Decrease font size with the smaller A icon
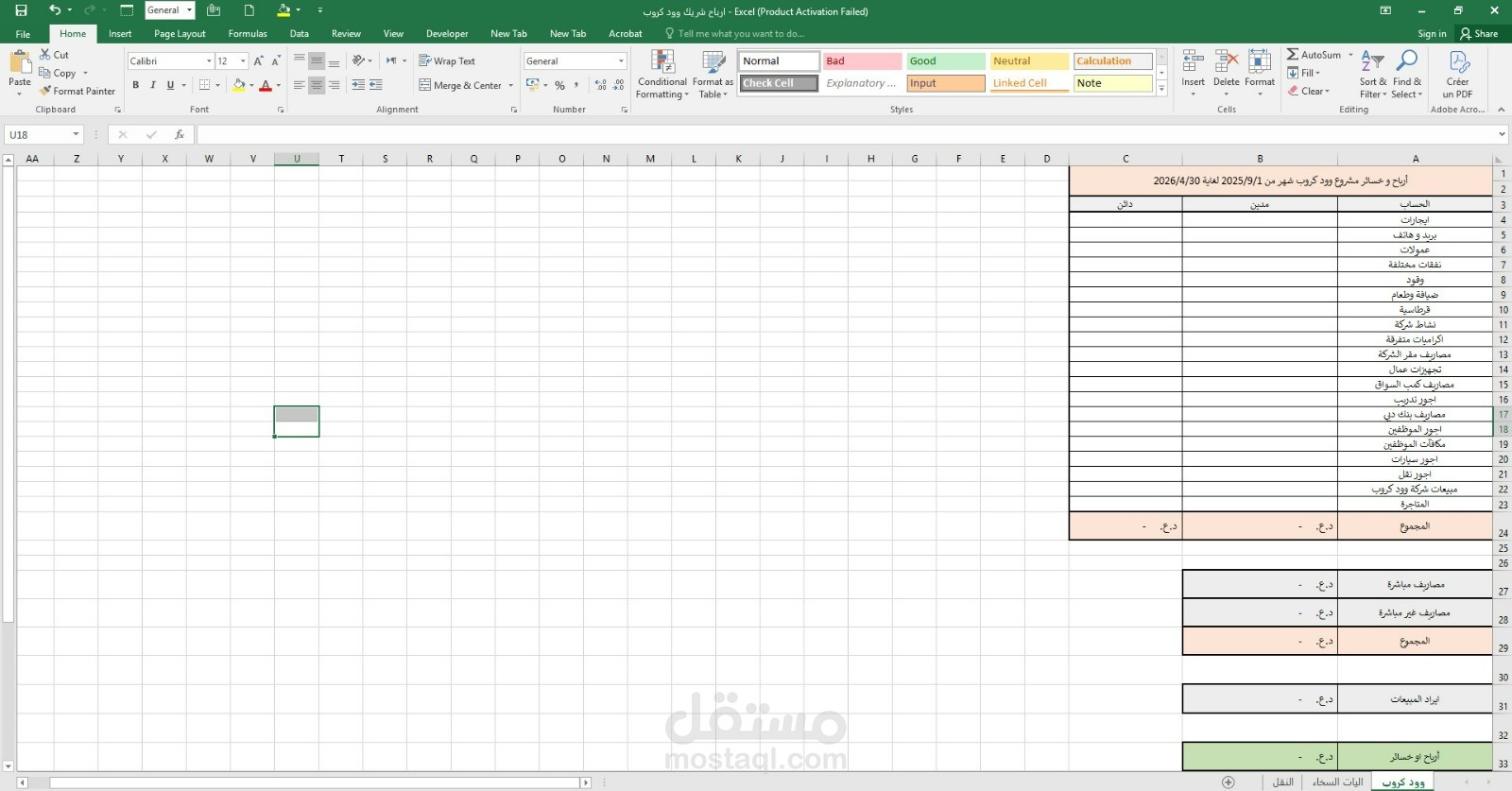The image size is (1512, 791). [276, 60]
